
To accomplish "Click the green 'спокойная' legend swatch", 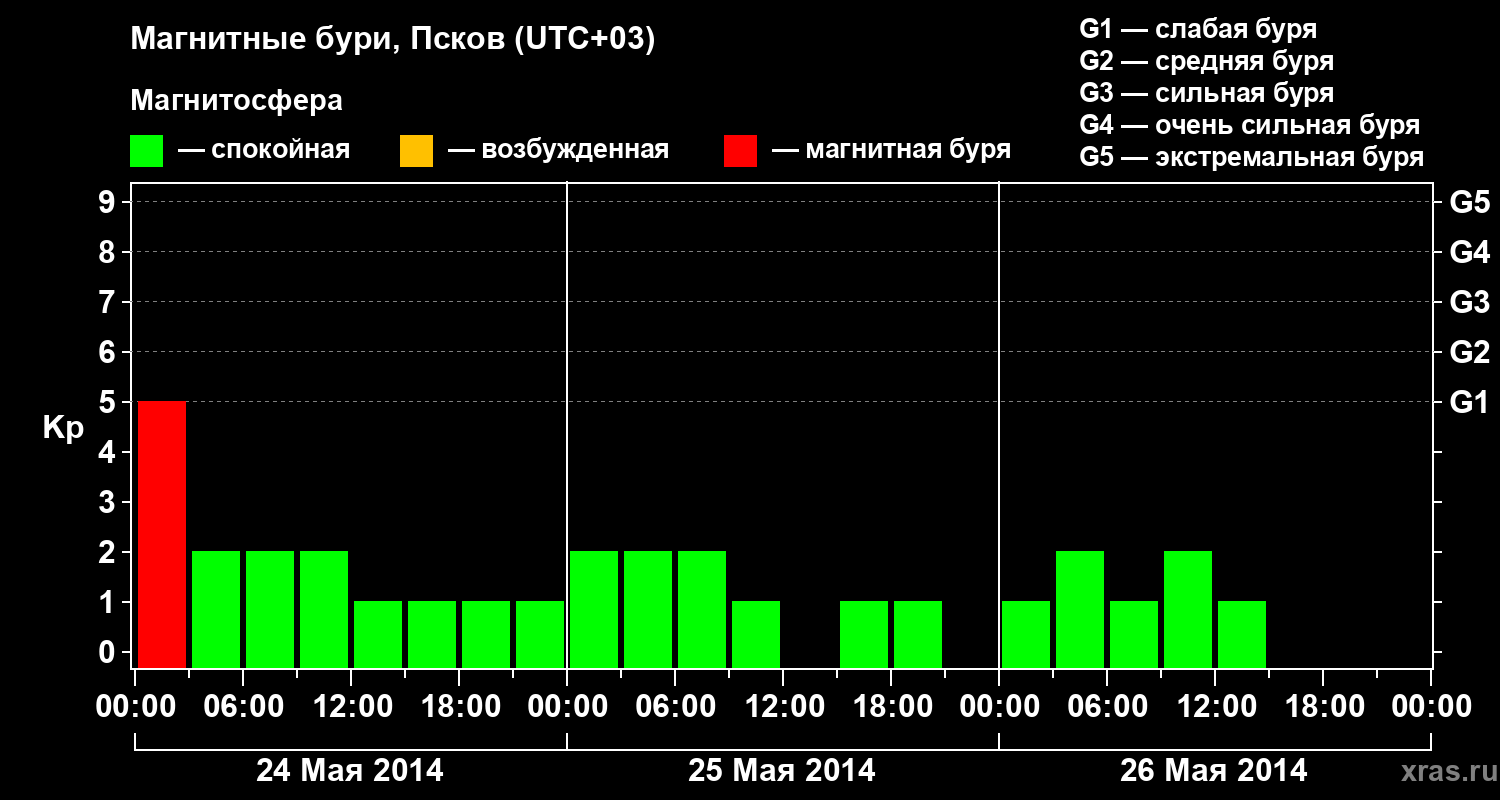I will coord(147,151).
